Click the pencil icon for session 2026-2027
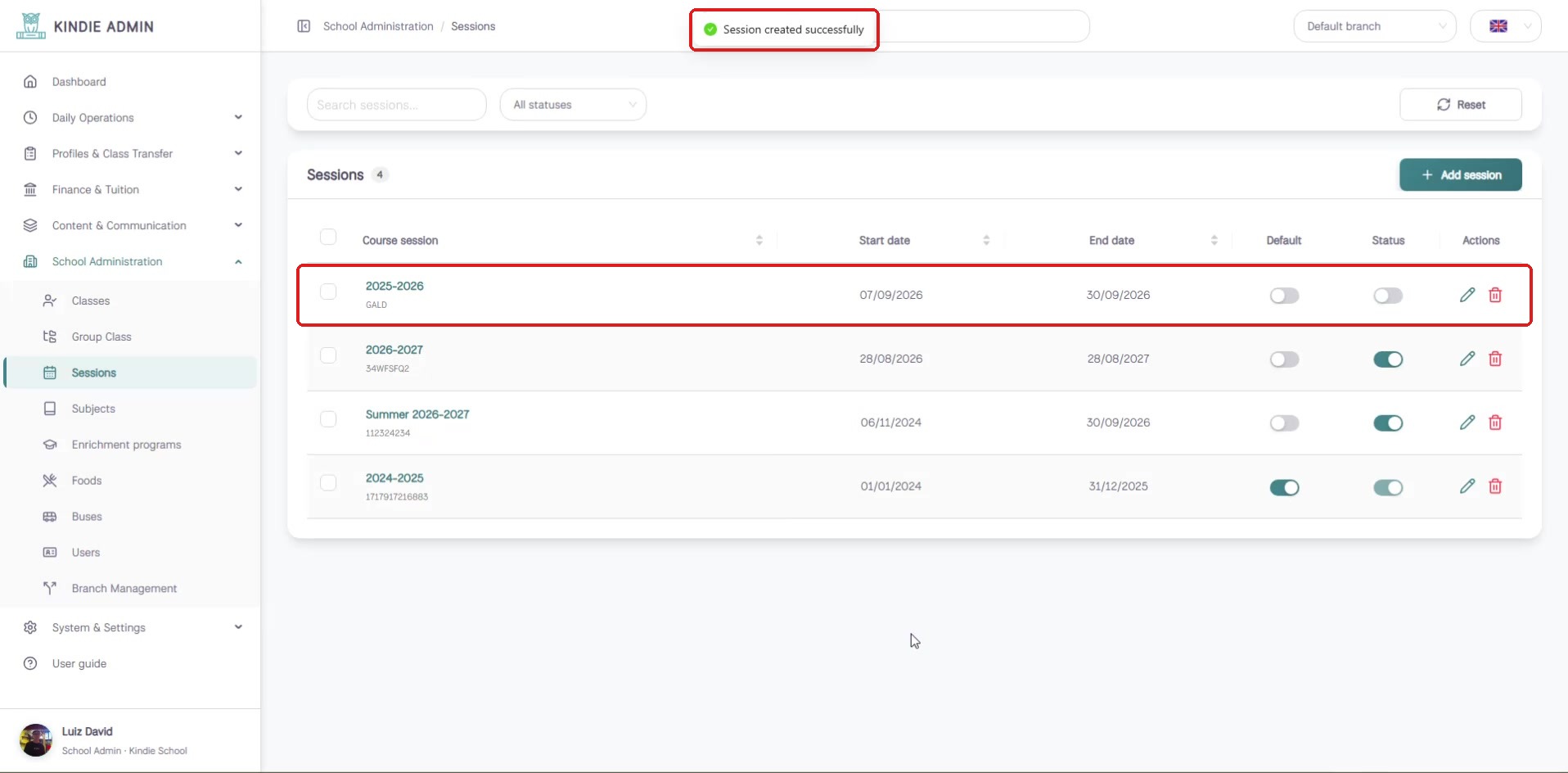 [1467, 359]
